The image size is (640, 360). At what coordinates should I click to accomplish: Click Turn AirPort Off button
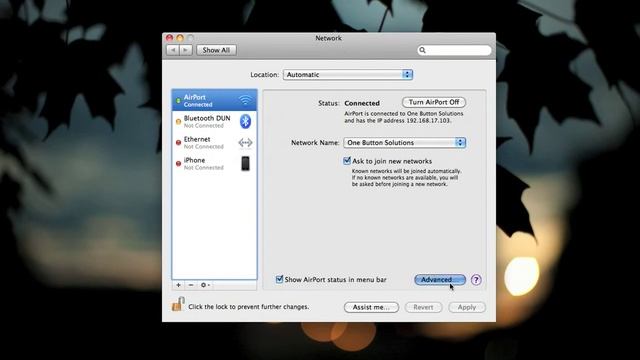coord(434,102)
